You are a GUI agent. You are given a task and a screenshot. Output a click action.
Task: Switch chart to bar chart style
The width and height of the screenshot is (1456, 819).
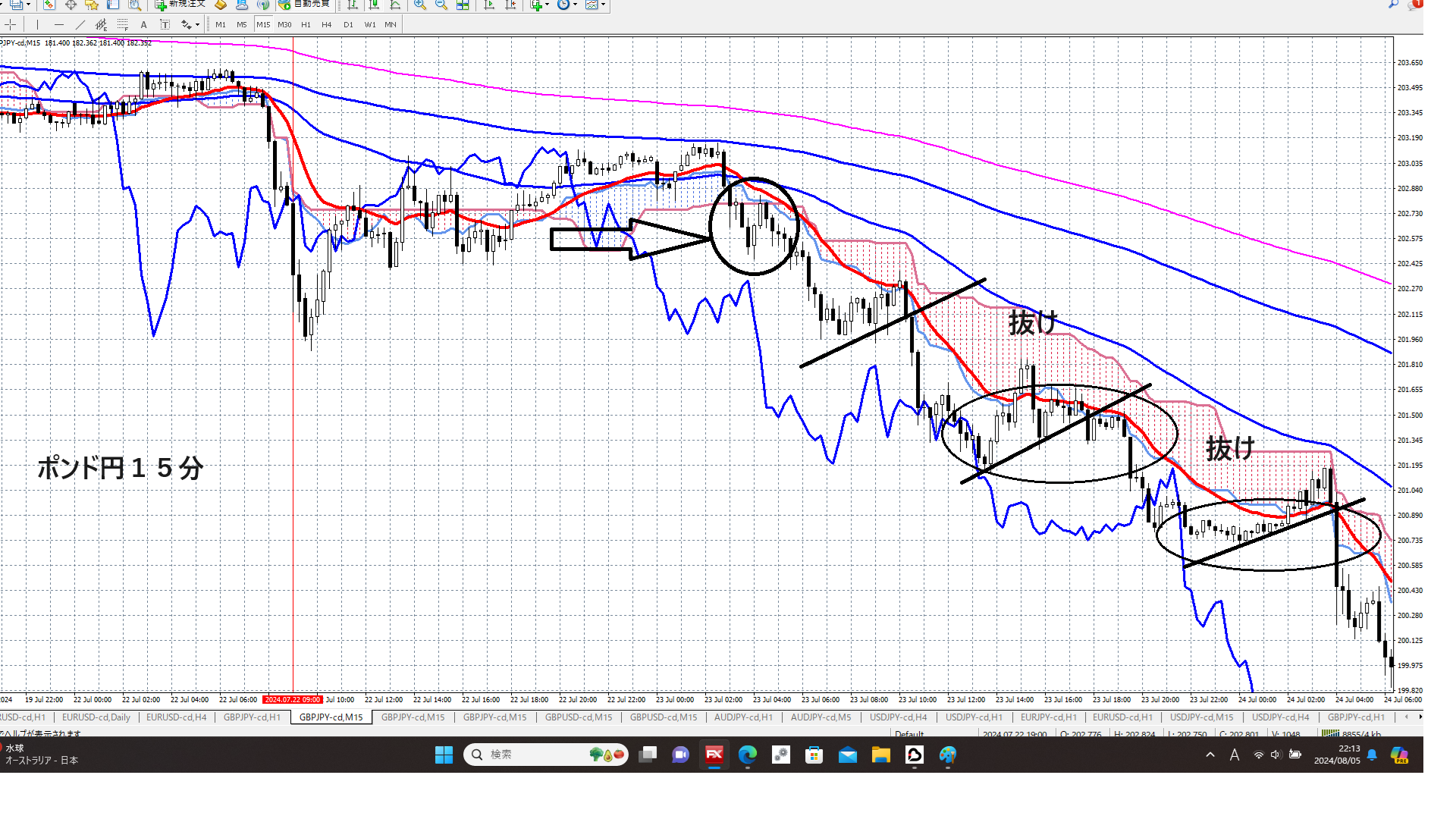point(353,5)
